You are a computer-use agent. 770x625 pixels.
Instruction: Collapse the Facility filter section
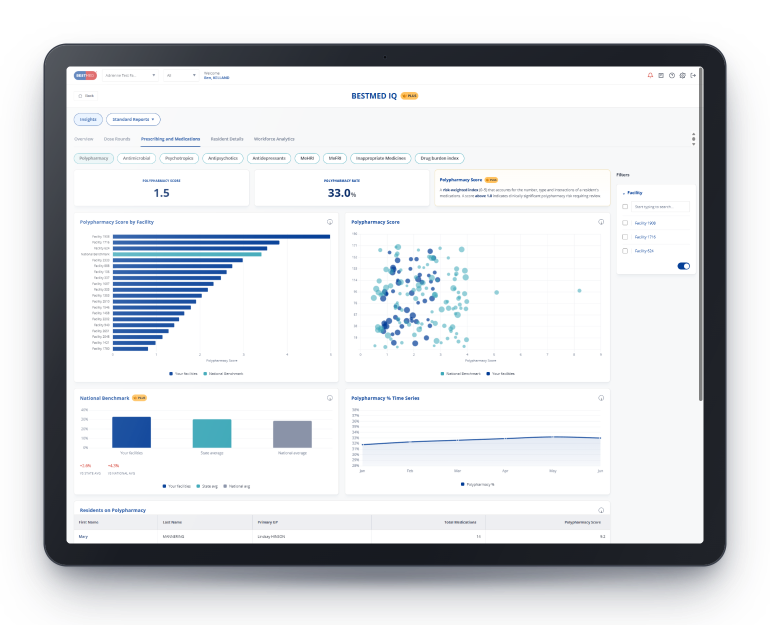click(x=632, y=193)
